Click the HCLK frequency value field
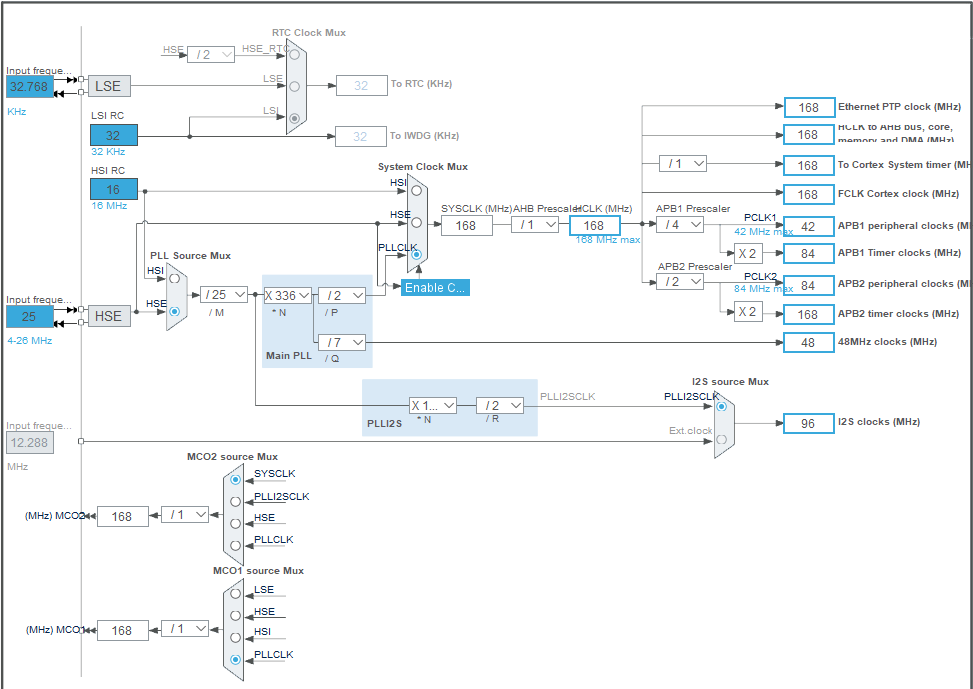This screenshot has width=973, height=689. [595, 226]
